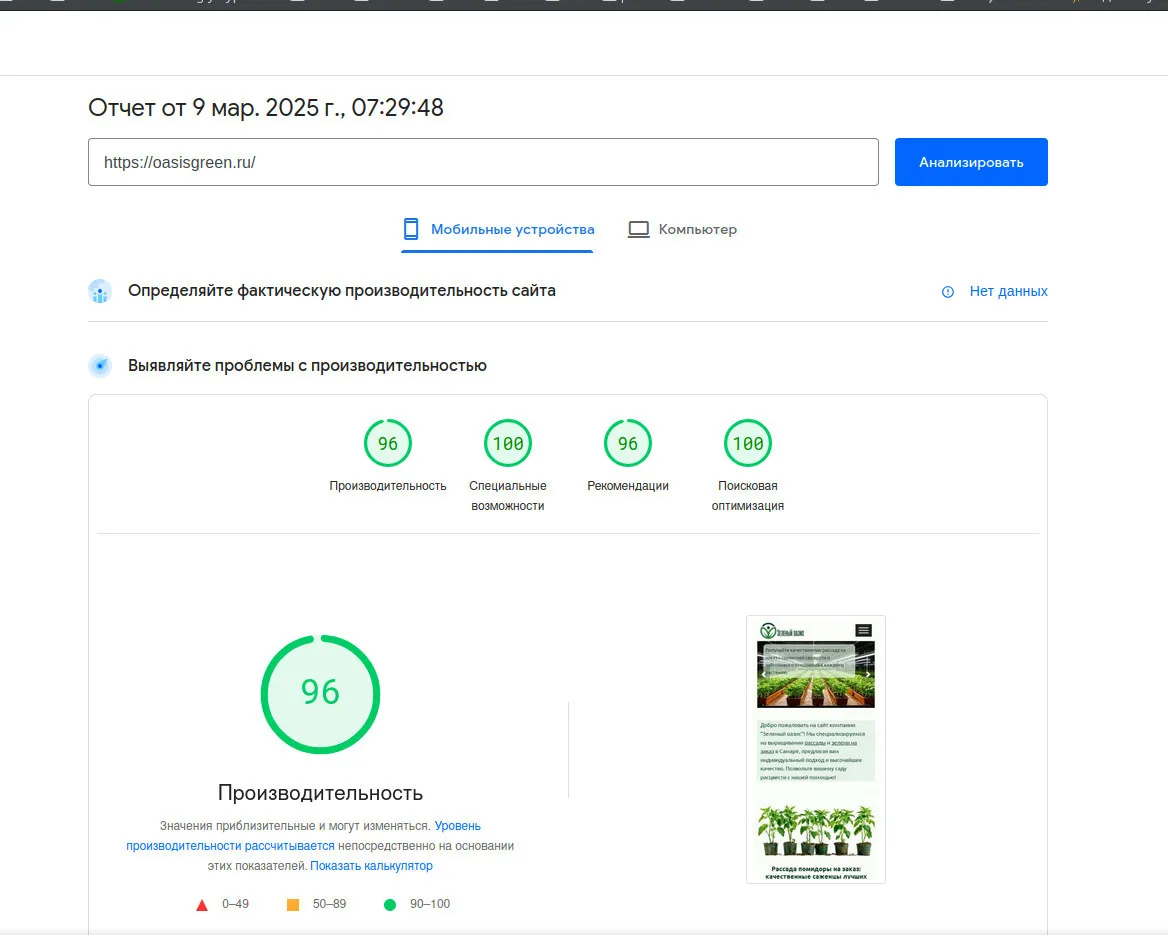Click the Специальные возможности label

508,495
